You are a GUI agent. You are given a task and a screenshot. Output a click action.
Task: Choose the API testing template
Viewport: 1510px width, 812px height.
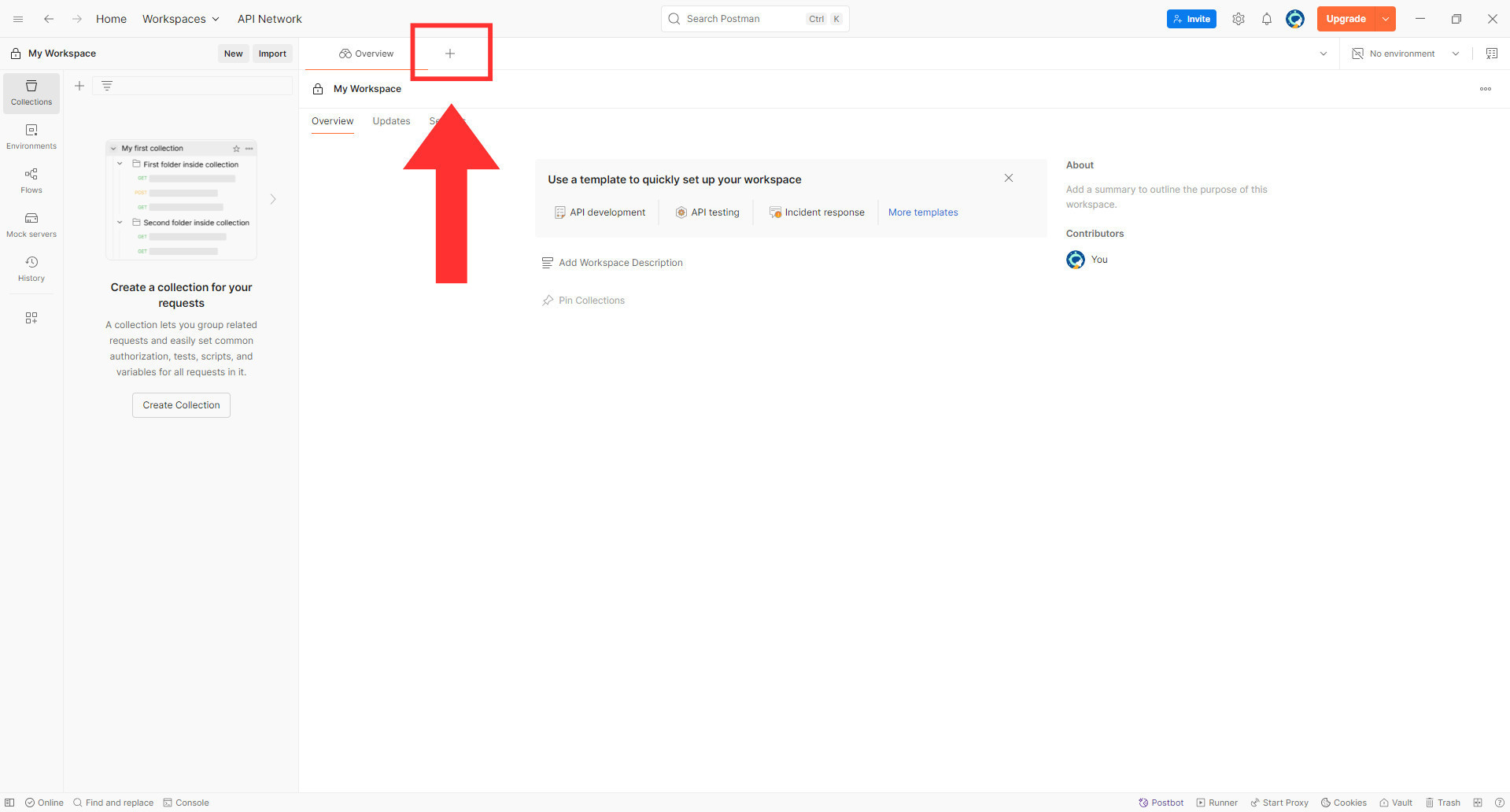[x=707, y=212]
